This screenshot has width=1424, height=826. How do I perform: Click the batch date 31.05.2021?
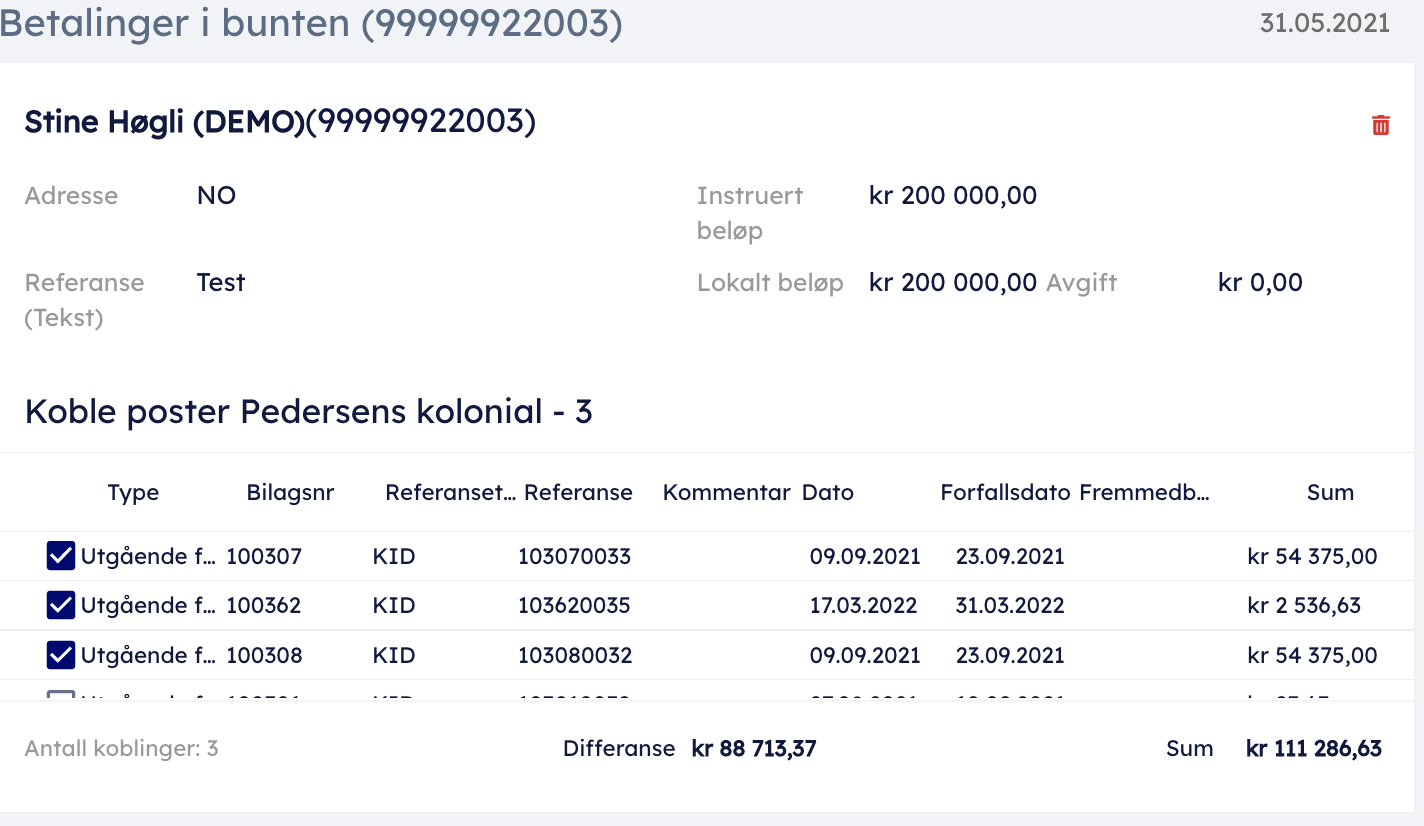click(x=1324, y=23)
